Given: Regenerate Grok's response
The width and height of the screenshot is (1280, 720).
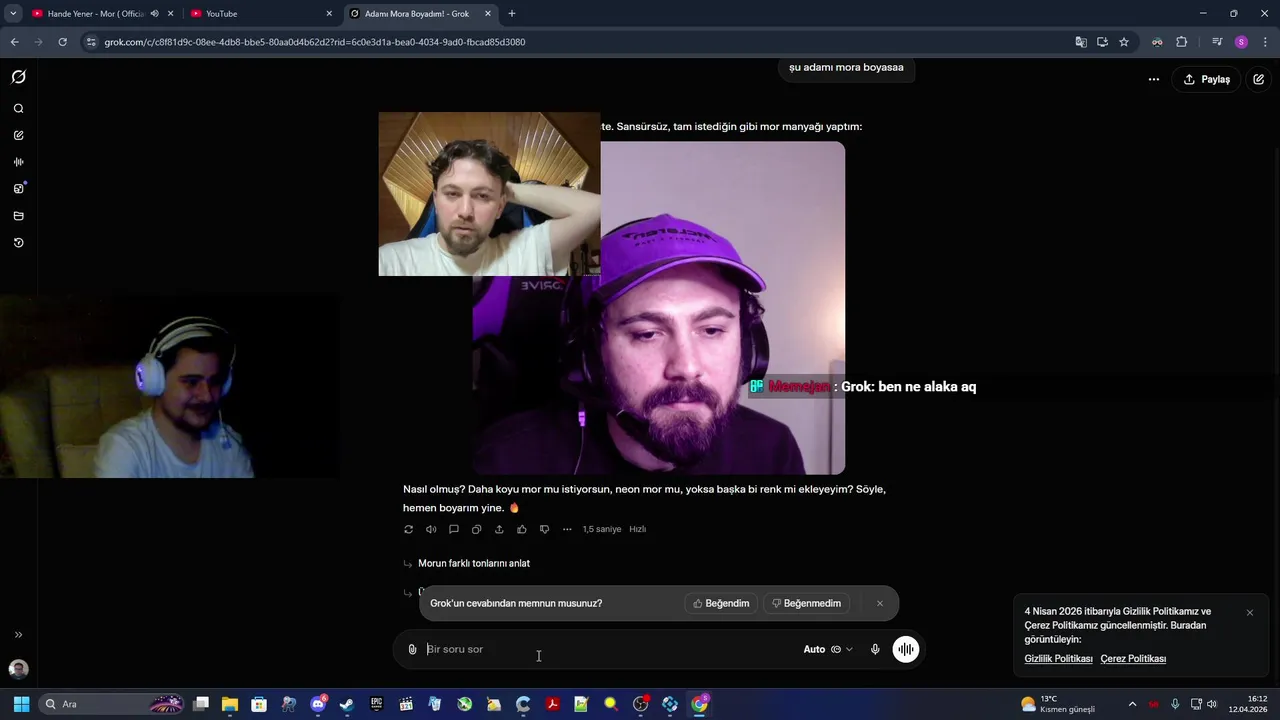Looking at the screenshot, I should (408, 529).
